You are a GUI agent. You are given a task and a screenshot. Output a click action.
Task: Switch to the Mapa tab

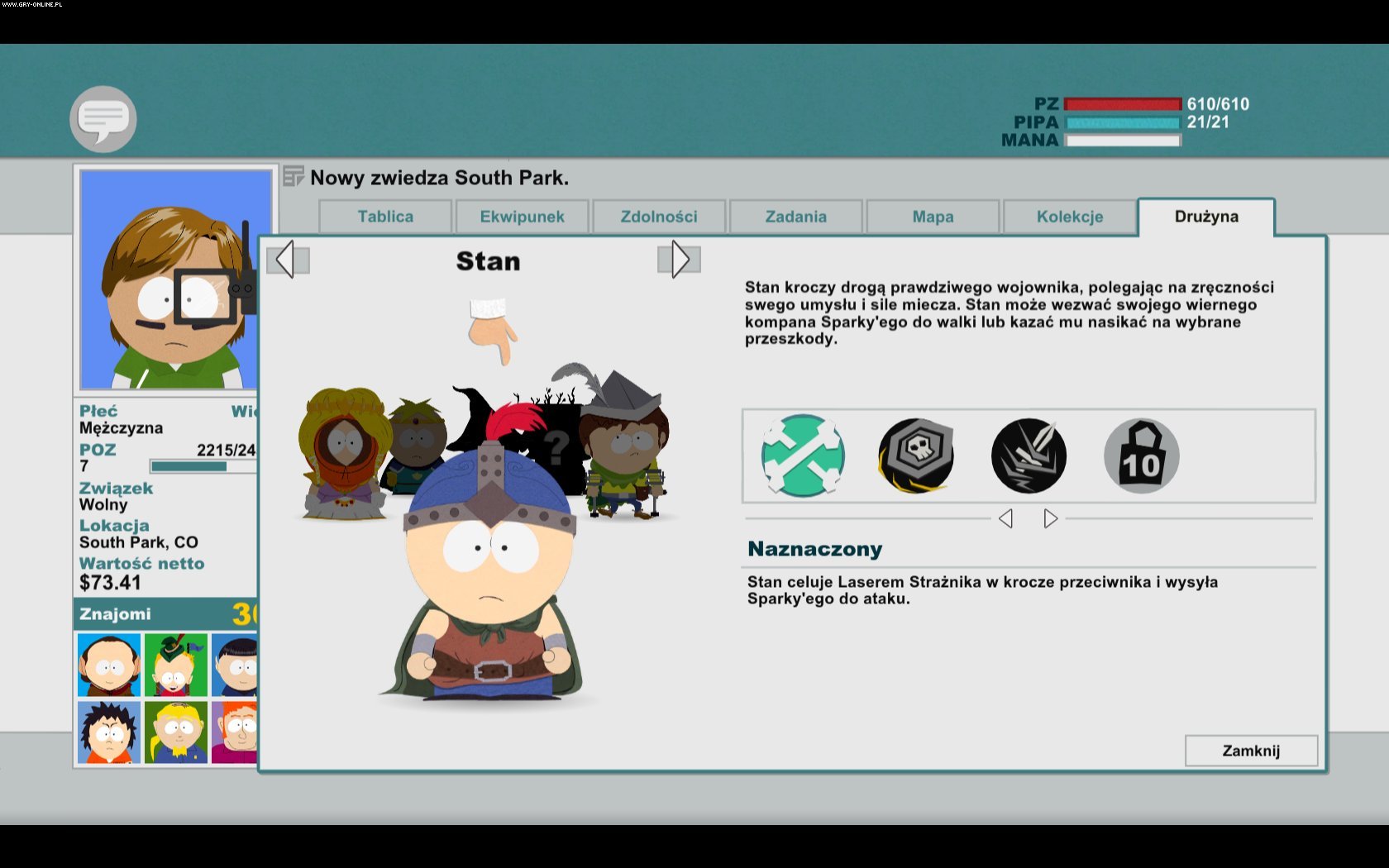933,217
